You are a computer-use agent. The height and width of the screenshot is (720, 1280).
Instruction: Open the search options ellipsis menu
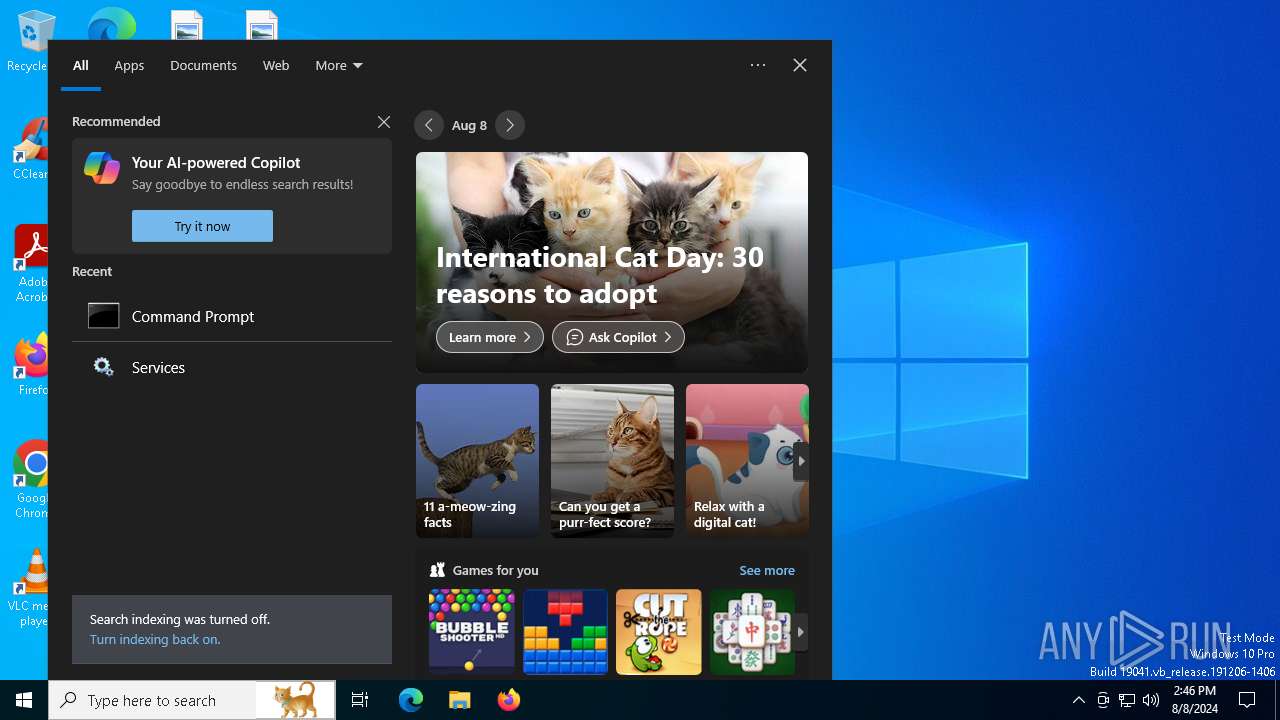pos(758,65)
